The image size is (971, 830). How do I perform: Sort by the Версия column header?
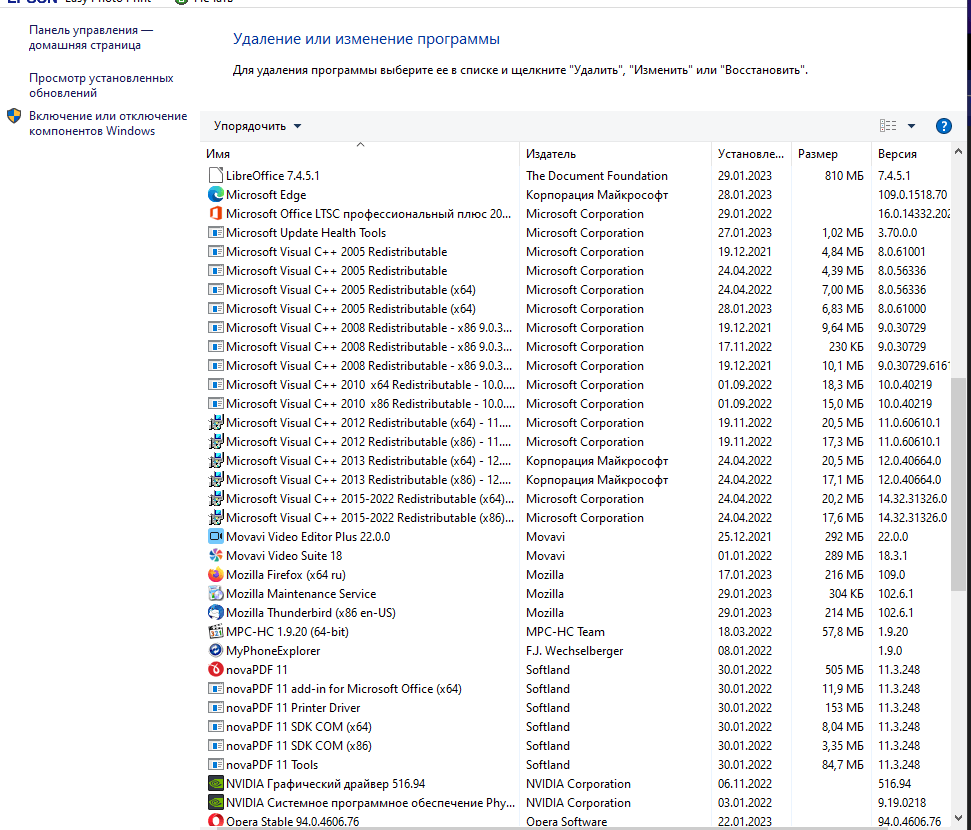pyautogui.click(x=910, y=154)
